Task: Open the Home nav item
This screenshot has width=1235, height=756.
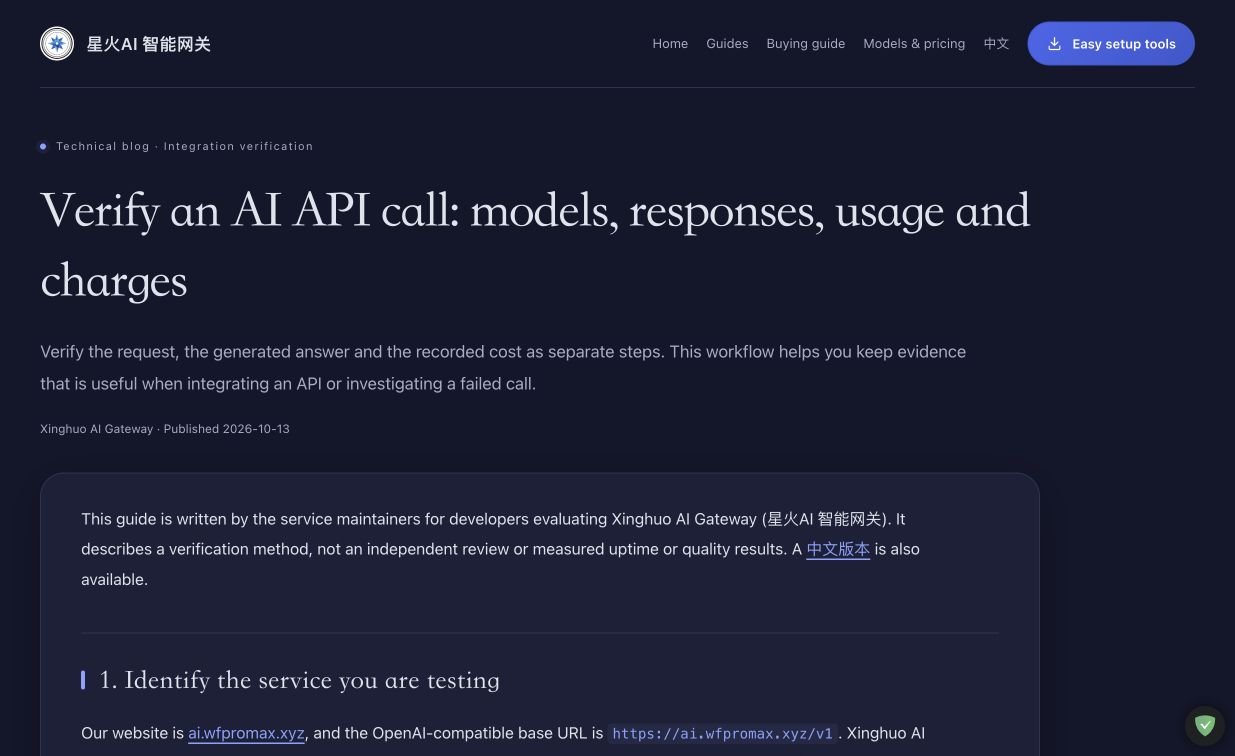Action: pos(670,44)
